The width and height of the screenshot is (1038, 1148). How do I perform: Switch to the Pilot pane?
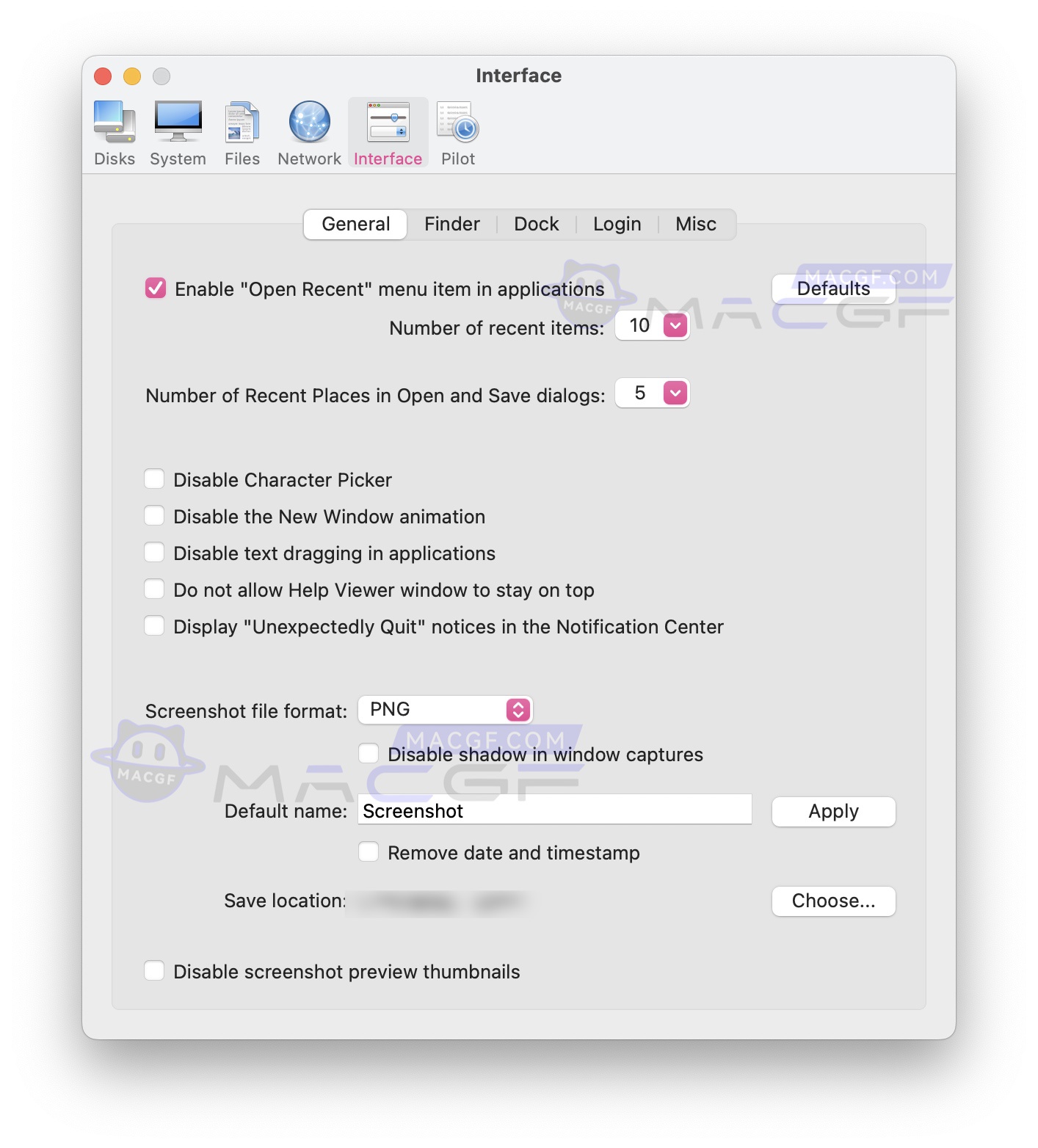(x=457, y=132)
